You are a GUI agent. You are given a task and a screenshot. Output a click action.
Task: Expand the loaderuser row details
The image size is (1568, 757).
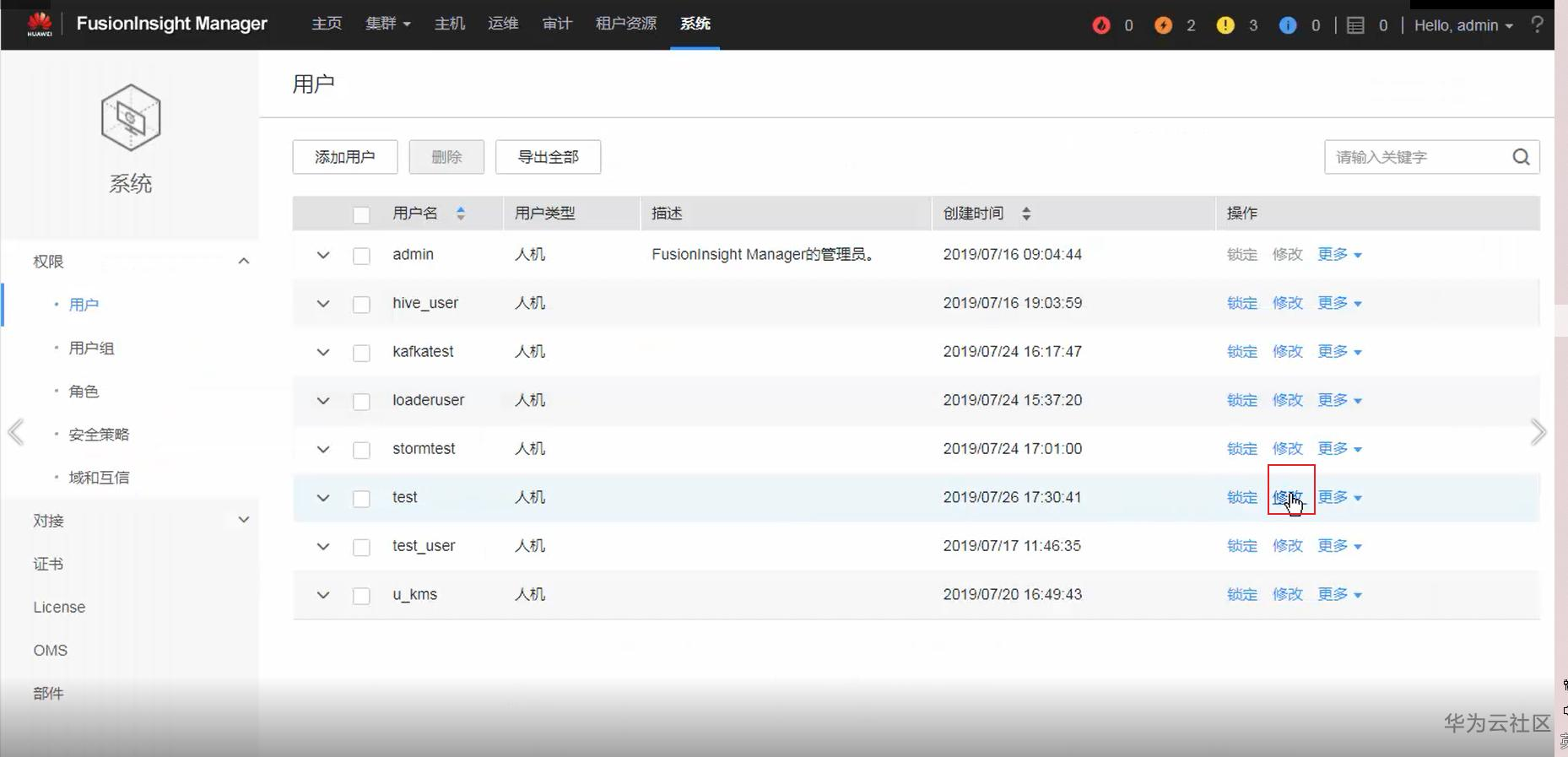[x=323, y=401]
